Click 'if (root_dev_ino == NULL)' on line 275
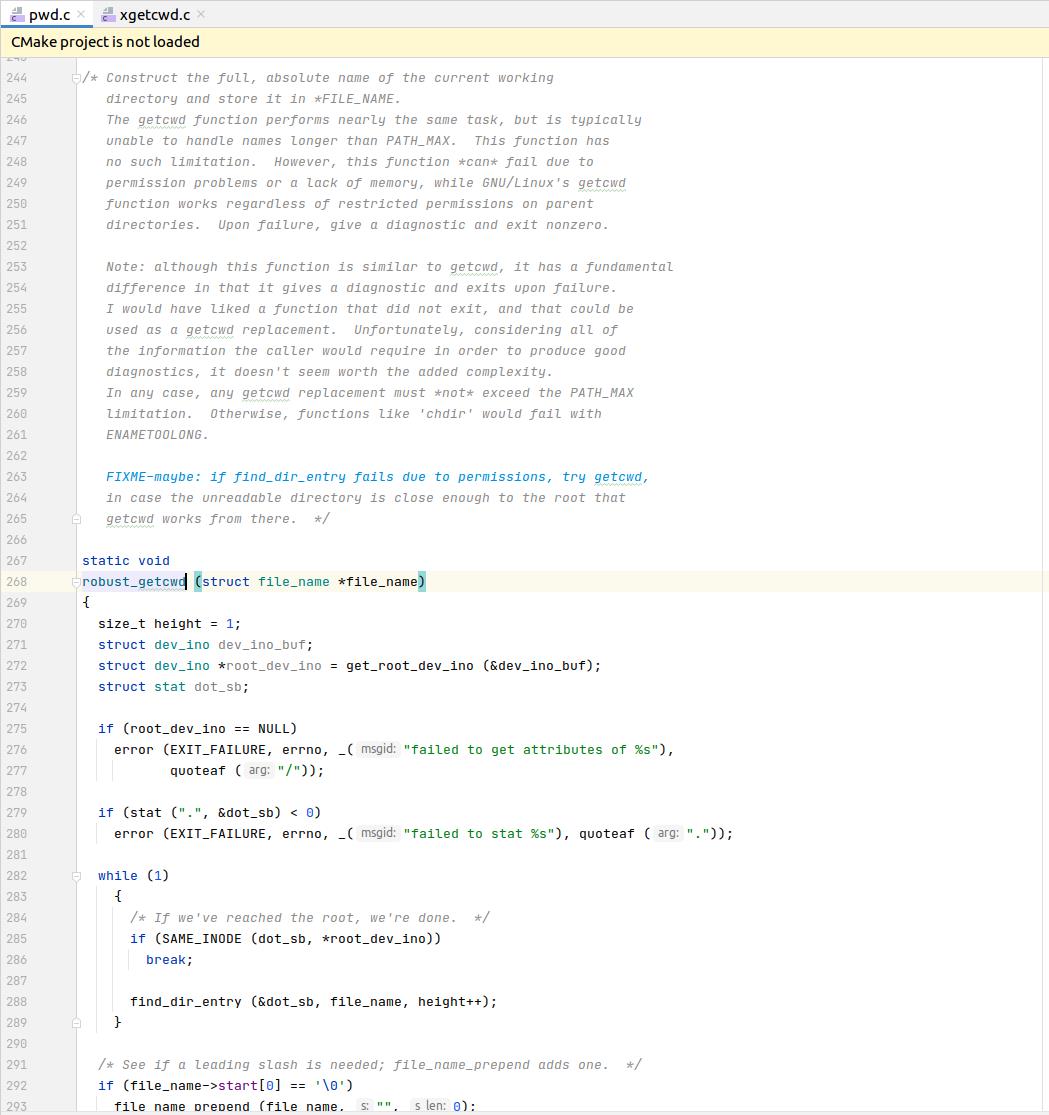This screenshot has width=1049, height=1115. coord(198,729)
